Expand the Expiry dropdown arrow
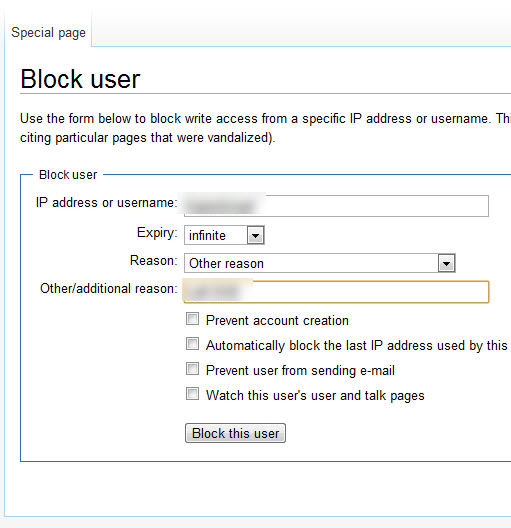Image resolution: width=511 pixels, height=528 pixels. [x=256, y=235]
